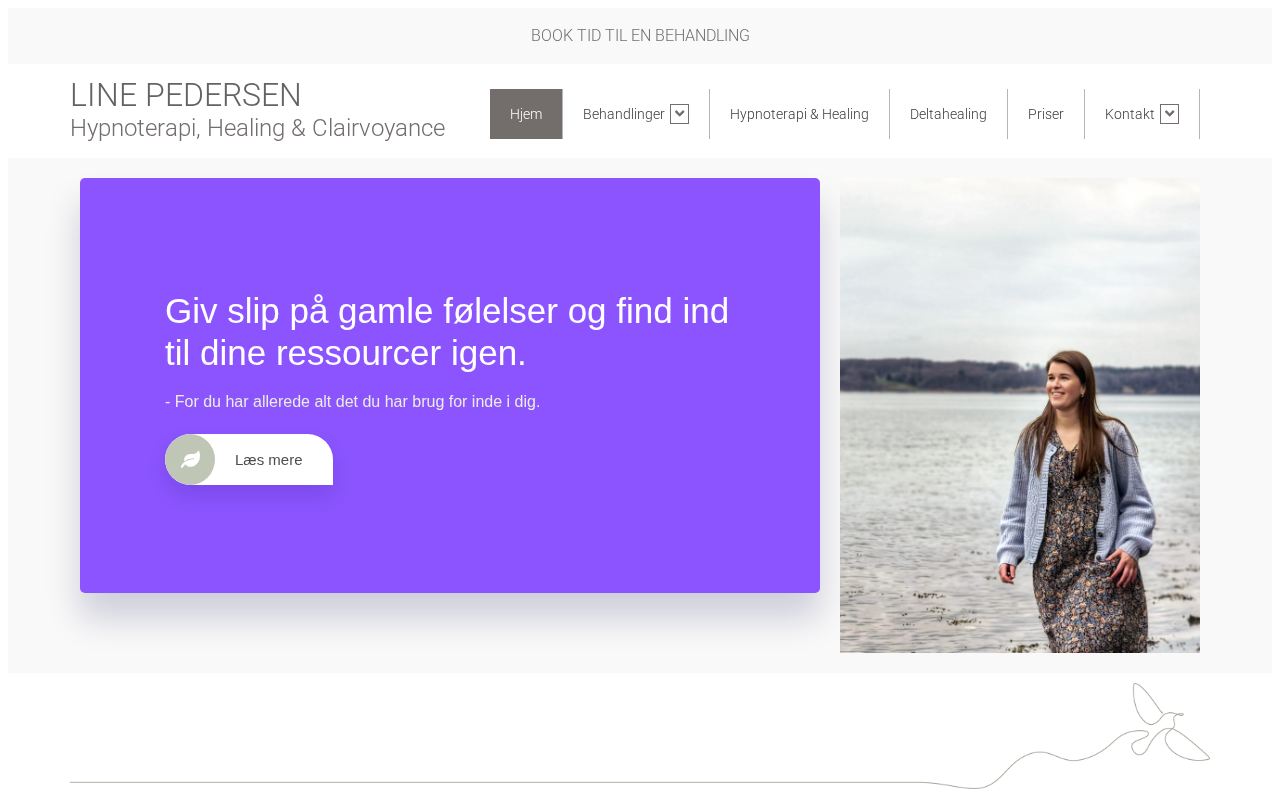The width and height of the screenshot is (1280, 800).
Task: Click the headline Giv slip på gamle følelser
Action: click(x=447, y=332)
